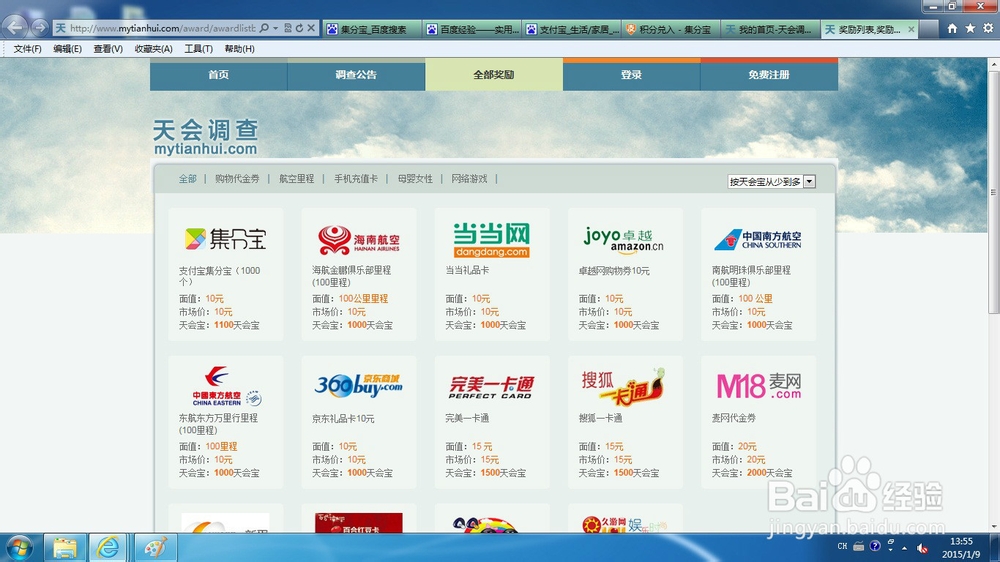
Task: Open 南航明珠俱乐部里程 reward title
Action: [x=751, y=276]
